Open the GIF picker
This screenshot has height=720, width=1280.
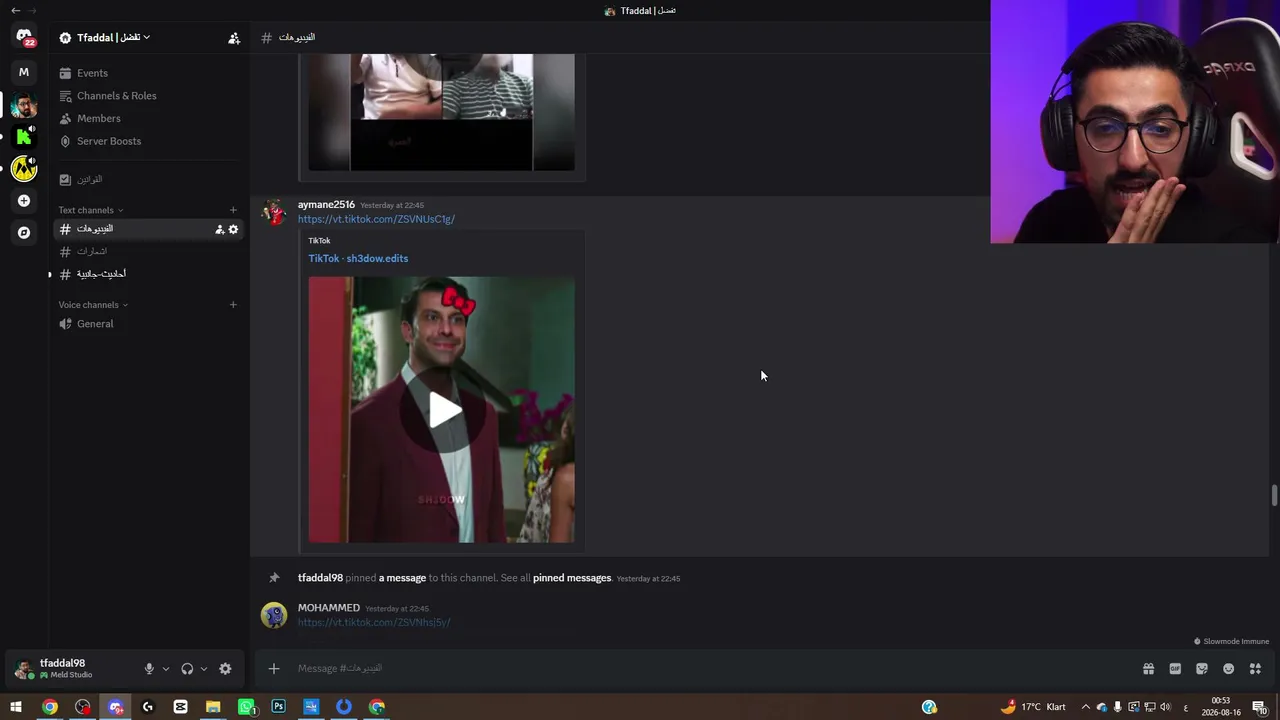1175,669
